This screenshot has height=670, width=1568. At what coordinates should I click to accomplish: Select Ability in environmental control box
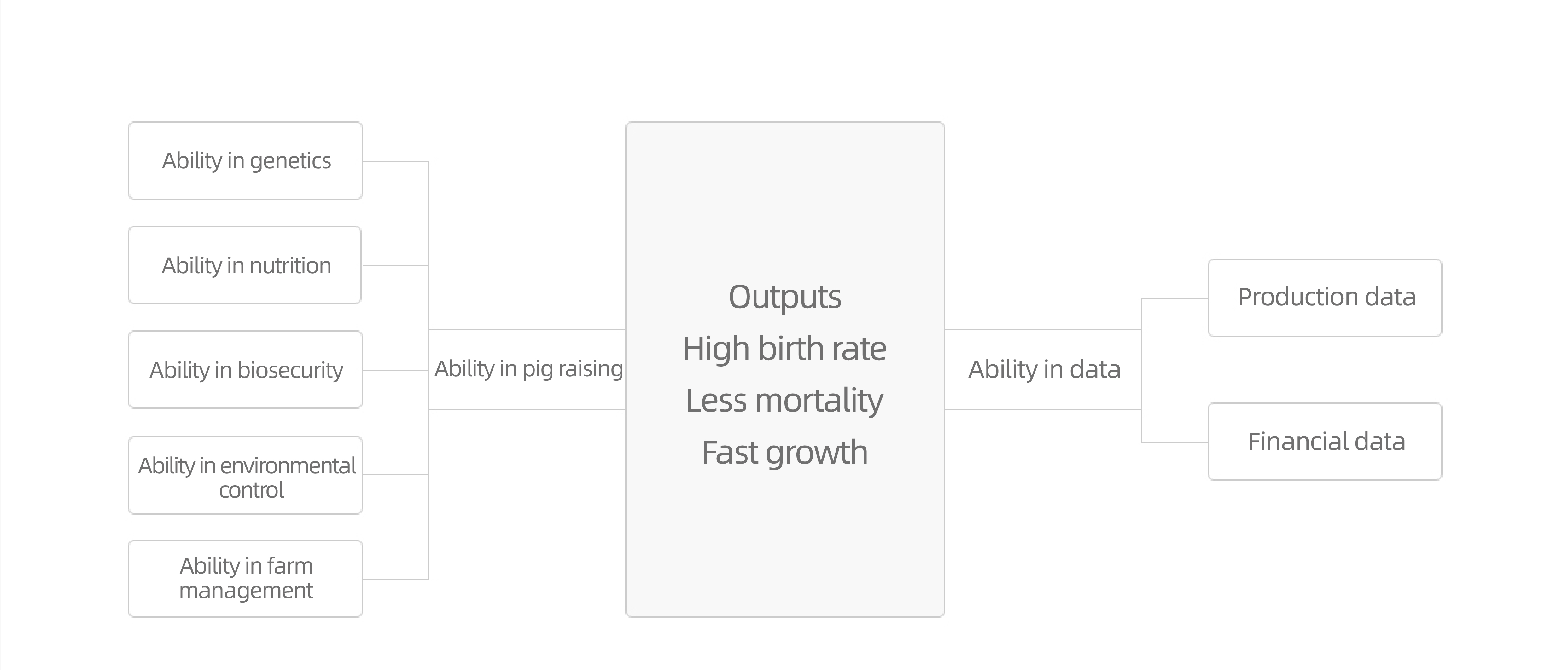pos(245,475)
